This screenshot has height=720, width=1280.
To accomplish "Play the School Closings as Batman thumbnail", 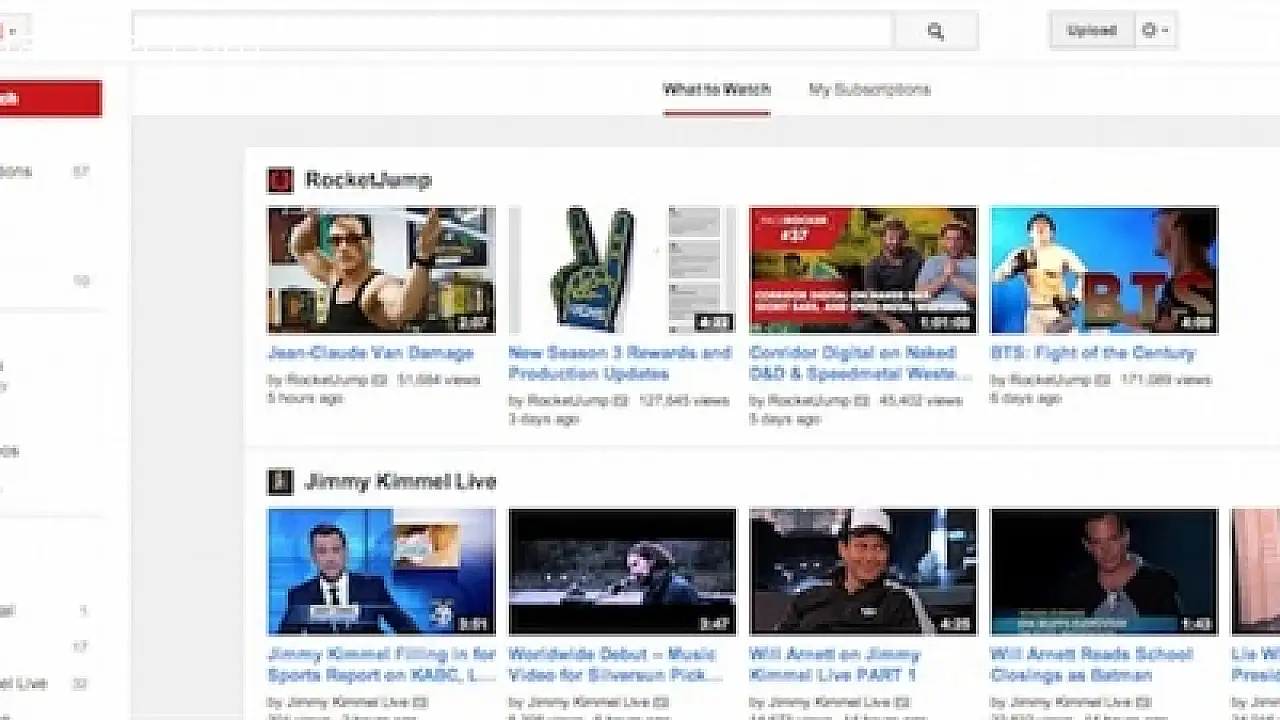I will click(x=1104, y=572).
